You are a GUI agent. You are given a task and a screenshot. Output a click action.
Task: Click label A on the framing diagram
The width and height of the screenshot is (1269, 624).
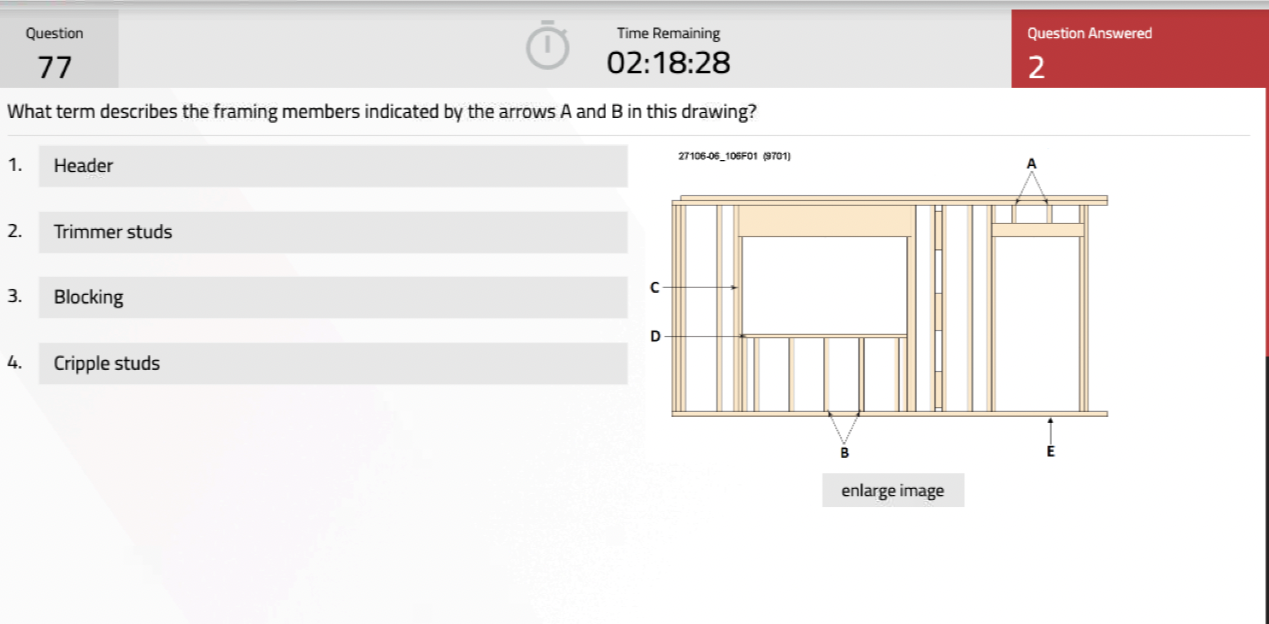click(1032, 162)
